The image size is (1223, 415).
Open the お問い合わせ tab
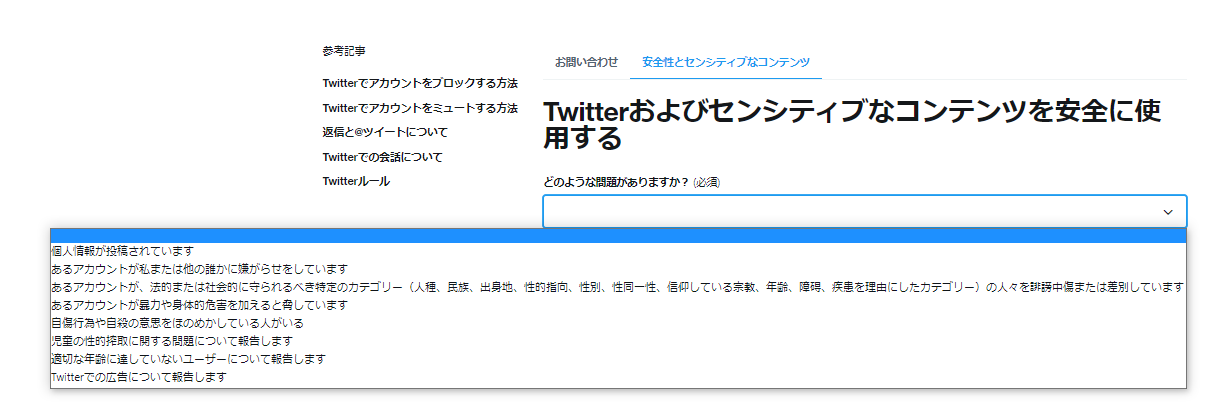pyautogui.click(x=586, y=62)
